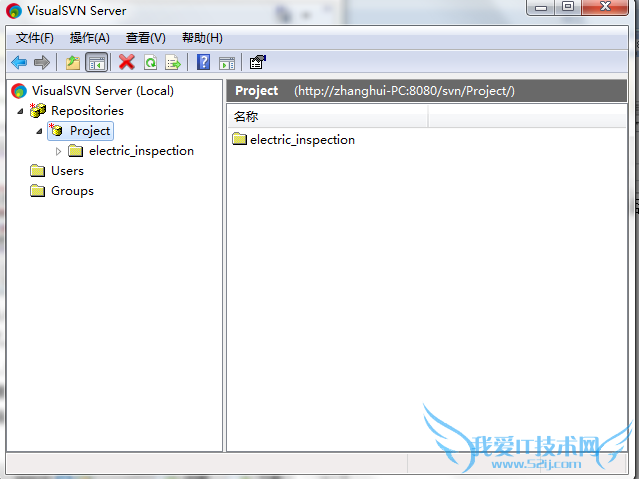Image resolution: width=639 pixels, height=479 pixels.
Task: Click the Repositories node icon
Action: point(38,110)
